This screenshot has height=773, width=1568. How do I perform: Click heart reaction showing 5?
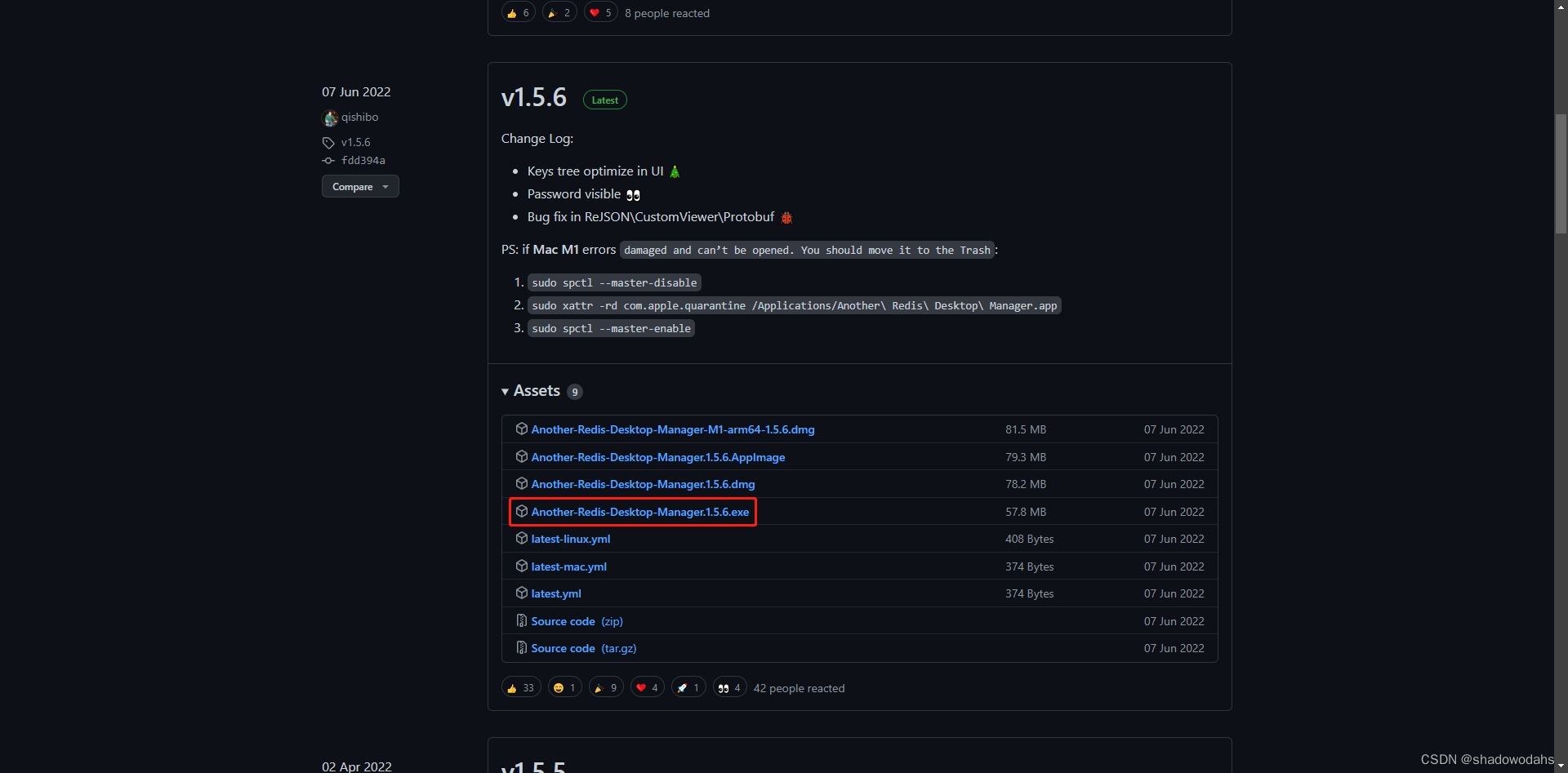(x=601, y=12)
